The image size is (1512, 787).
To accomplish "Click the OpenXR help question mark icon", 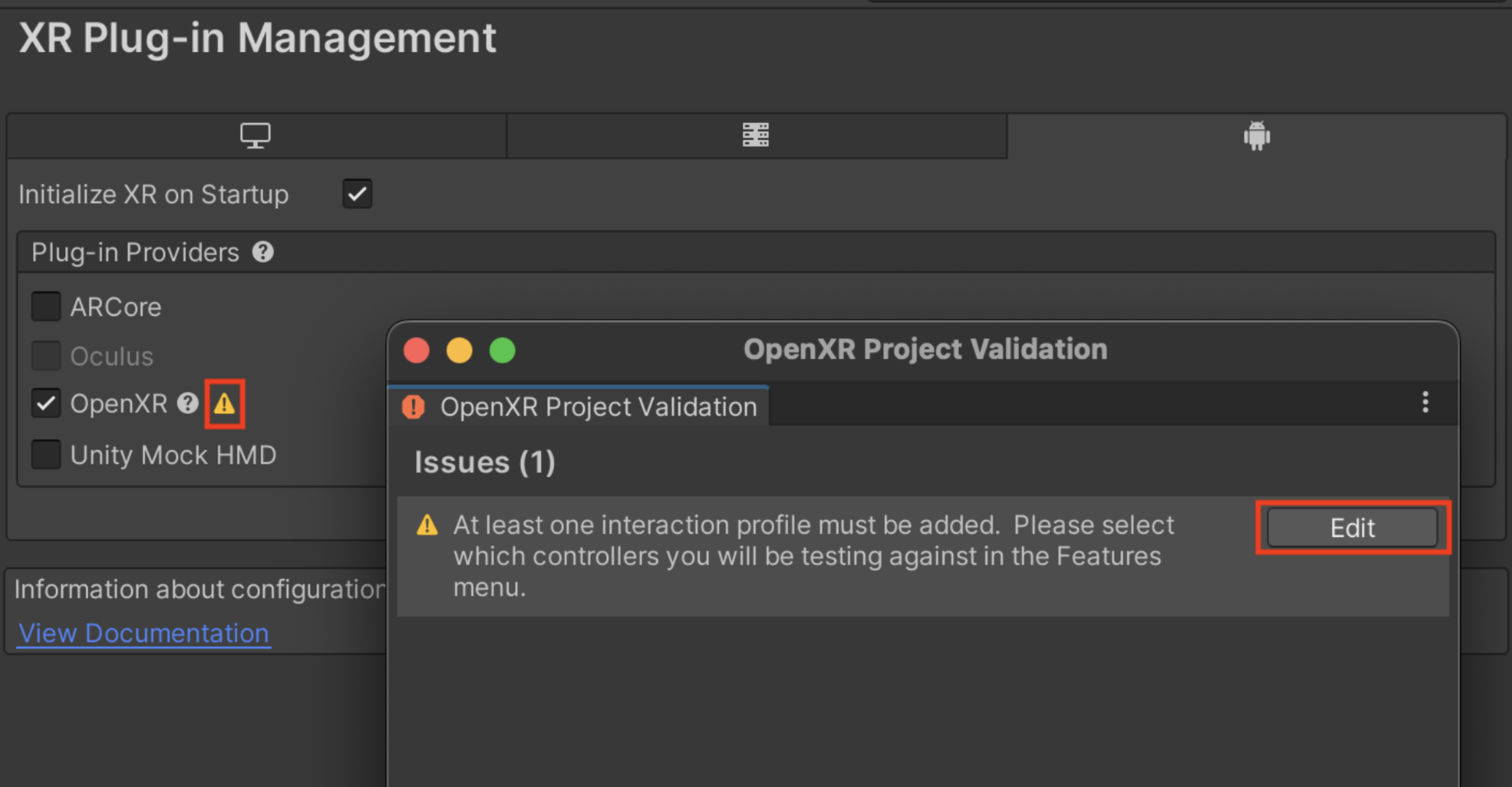I will coord(188,403).
